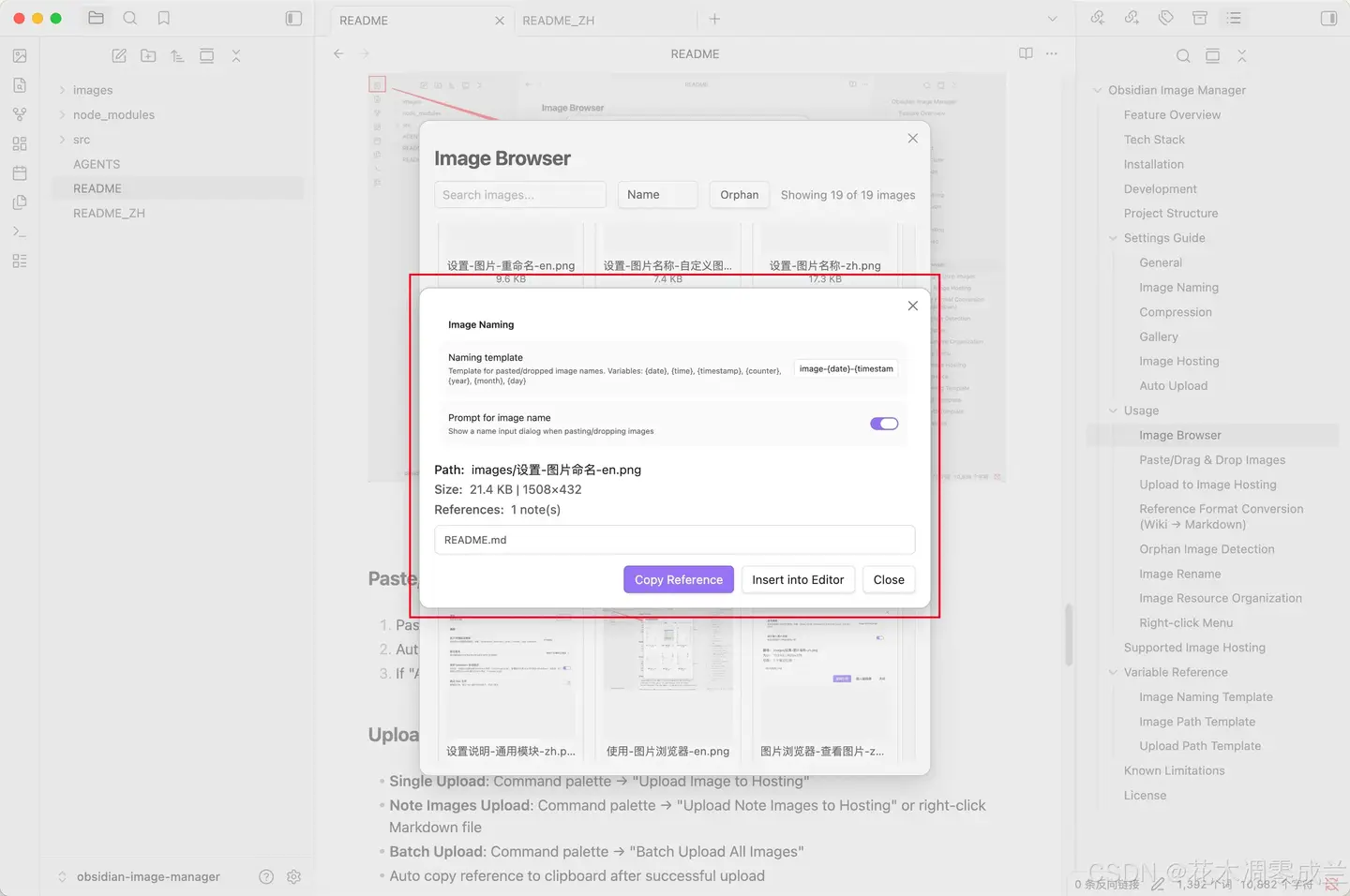Click README.md in the references list

click(674, 540)
